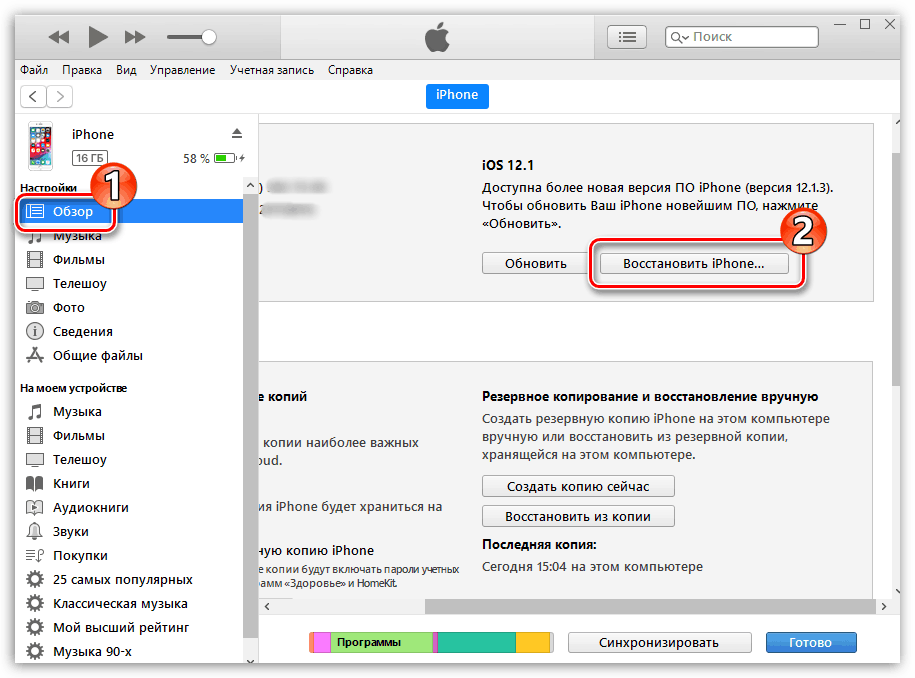Screen dimensions: 915x678
Task: Open Книги on the device
Action: pos(130,484)
